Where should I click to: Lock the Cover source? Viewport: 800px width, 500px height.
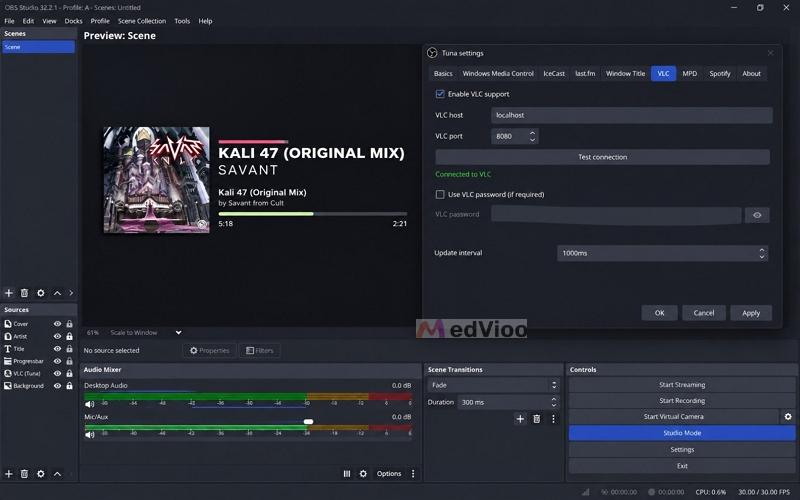pyautogui.click(x=69, y=324)
